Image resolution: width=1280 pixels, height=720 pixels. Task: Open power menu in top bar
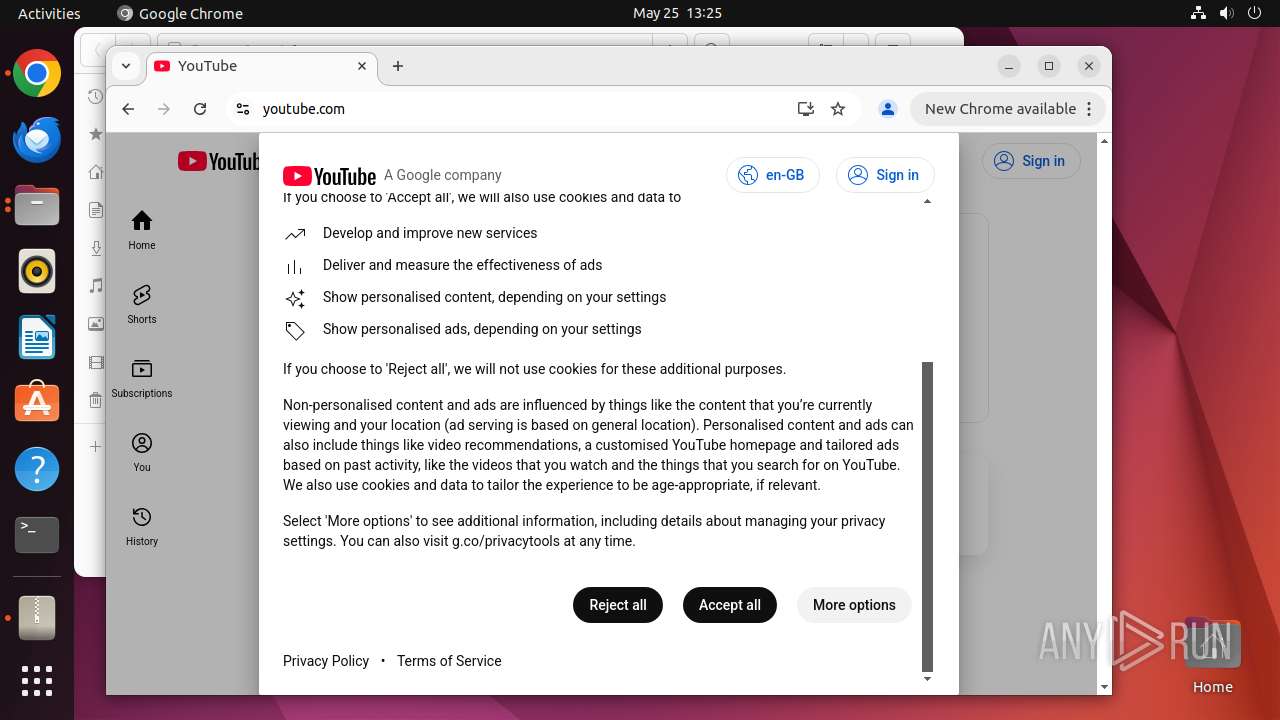point(1254,13)
